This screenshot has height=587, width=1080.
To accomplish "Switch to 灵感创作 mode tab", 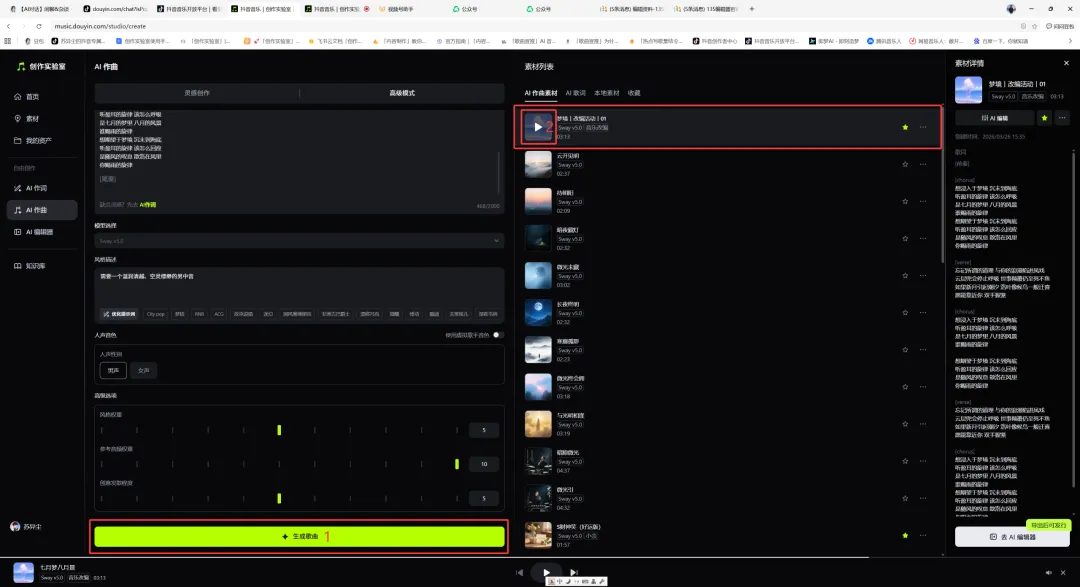I will pyautogui.click(x=197, y=93).
